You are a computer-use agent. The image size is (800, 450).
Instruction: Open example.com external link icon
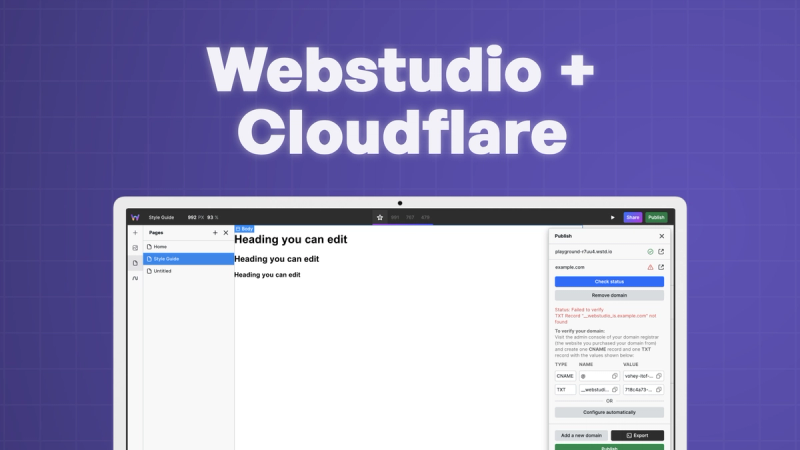661,267
